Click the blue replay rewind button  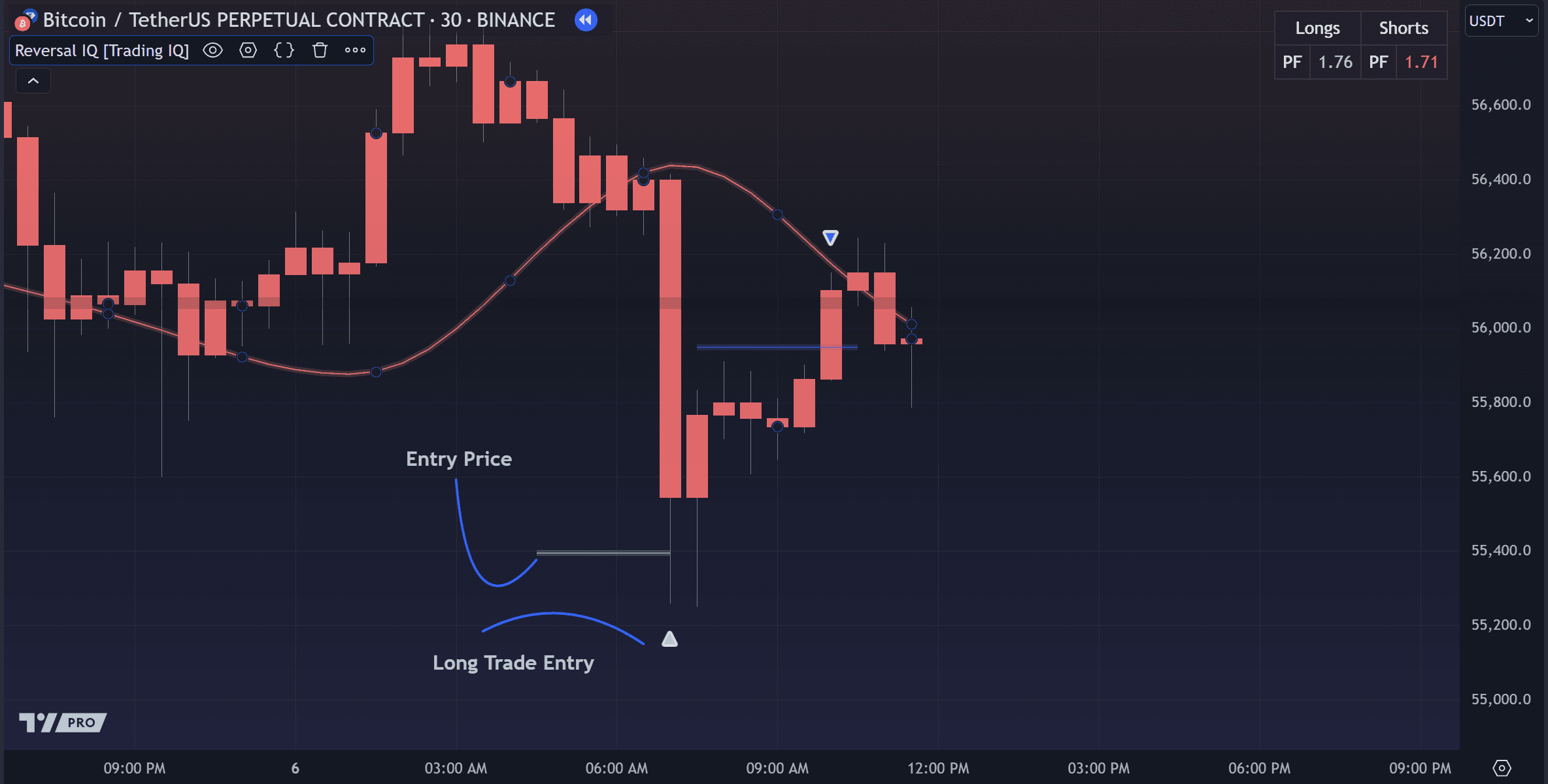pyautogui.click(x=586, y=20)
